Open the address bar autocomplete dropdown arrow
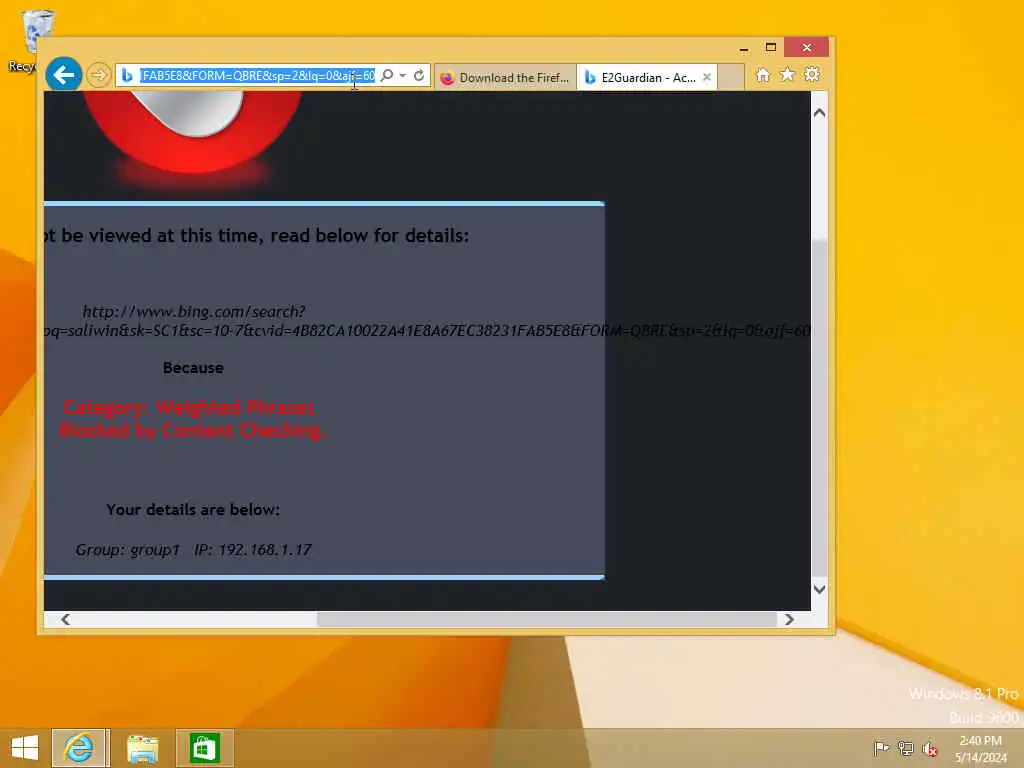This screenshot has width=1024, height=768. 403,76
